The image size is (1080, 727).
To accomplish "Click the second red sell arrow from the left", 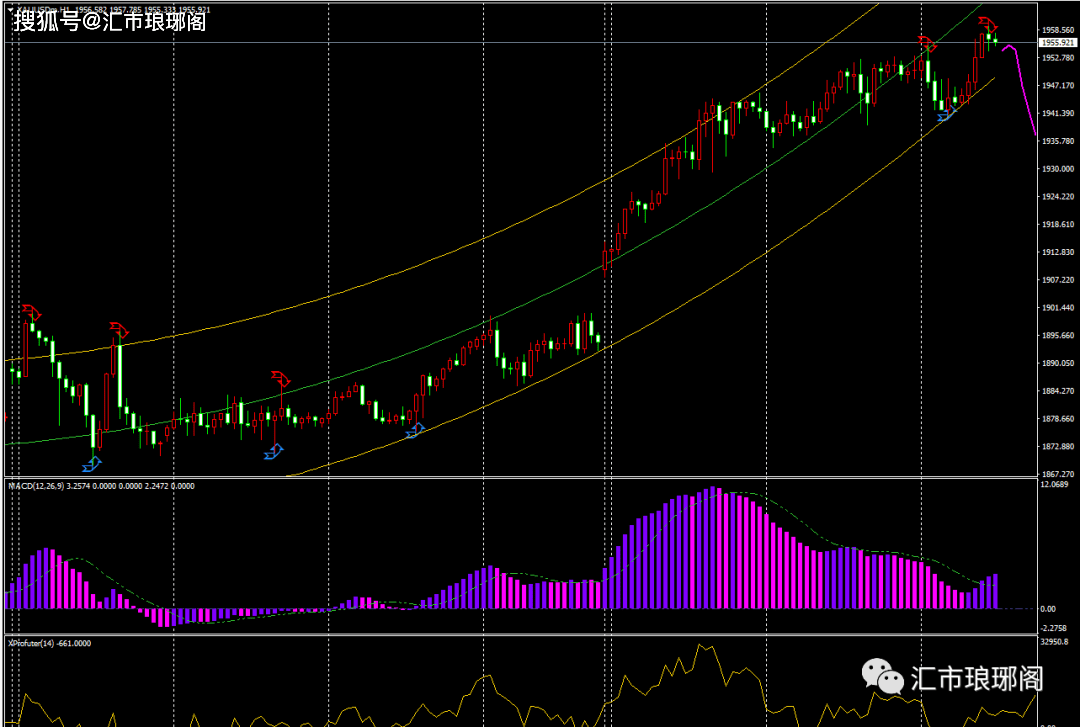I will pyautogui.click(x=120, y=328).
